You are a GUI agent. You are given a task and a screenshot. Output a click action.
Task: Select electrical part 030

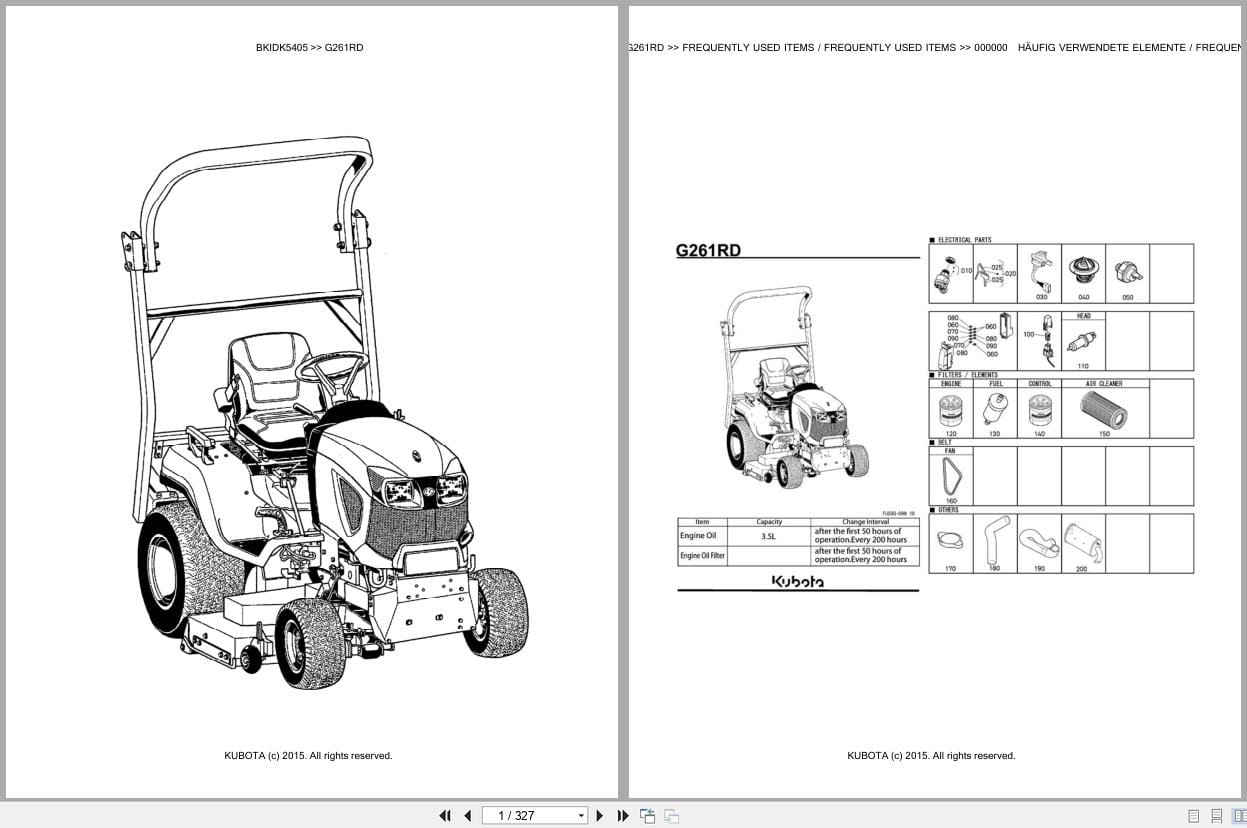[1040, 274]
